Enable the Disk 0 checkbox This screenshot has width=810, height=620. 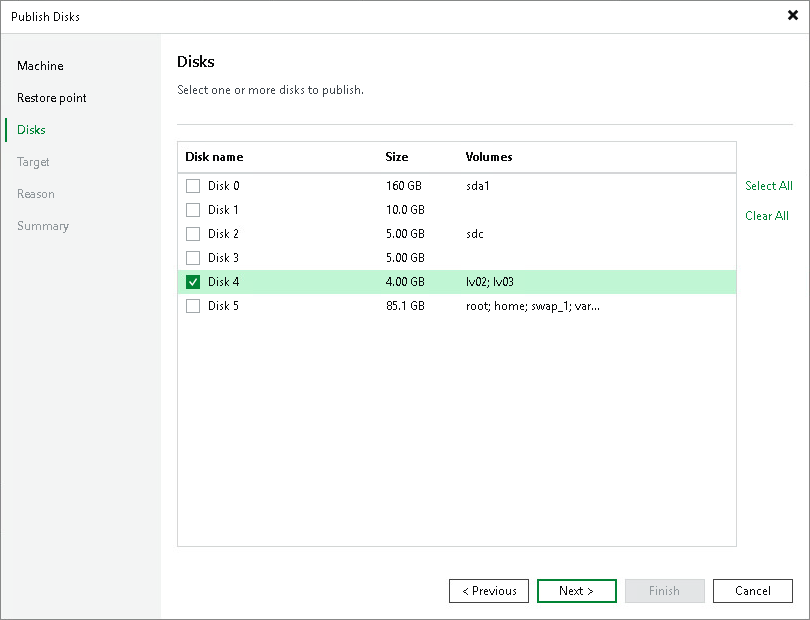(x=193, y=185)
